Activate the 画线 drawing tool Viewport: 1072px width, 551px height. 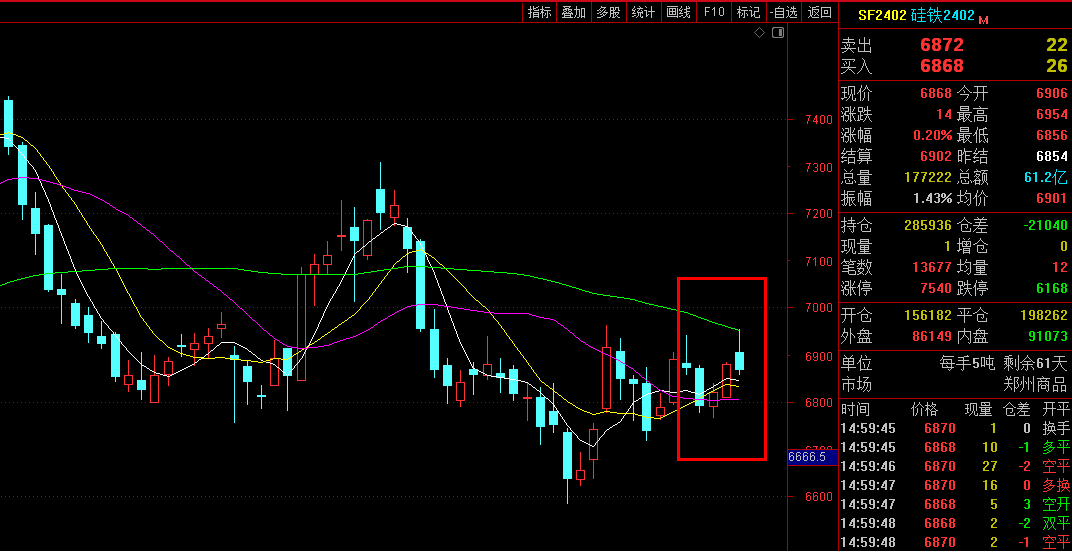(x=679, y=12)
